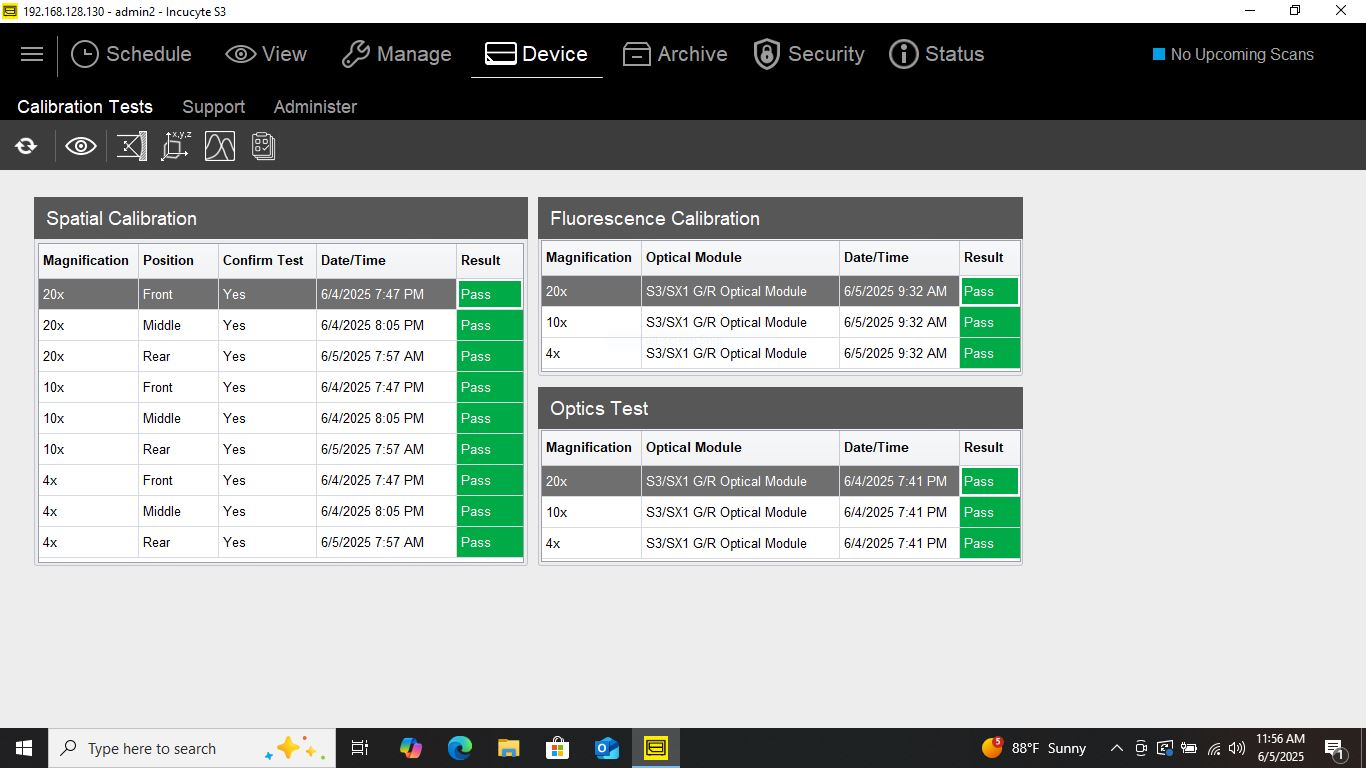Viewport: 1366px width, 768px height.
Task: Click the Optics Test panel title
Action: click(x=599, y=408)
